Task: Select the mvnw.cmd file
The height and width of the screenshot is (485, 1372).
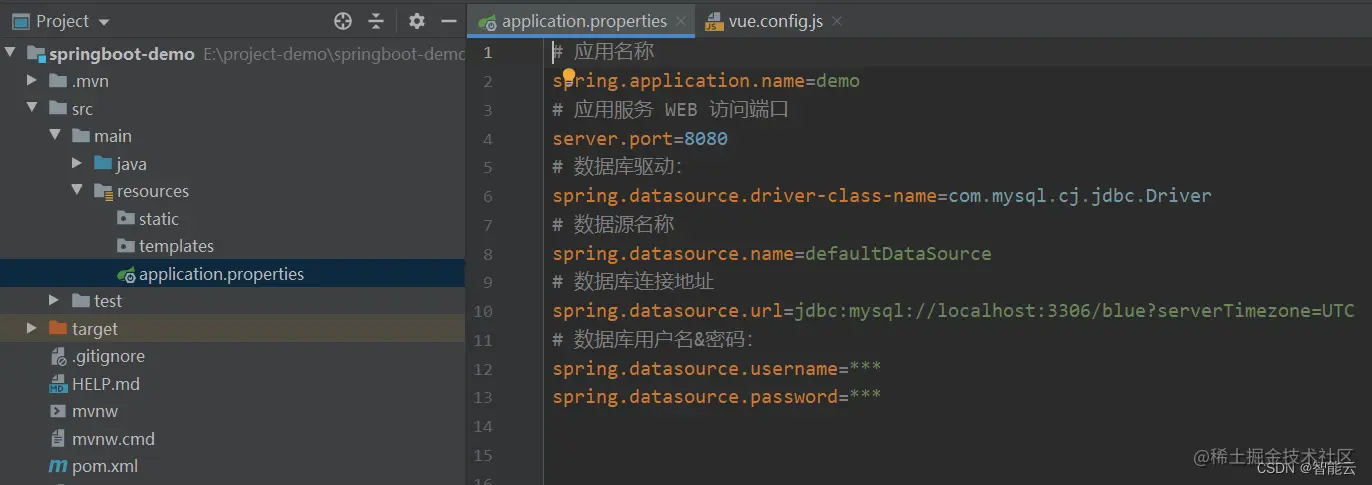Action: coord(113,439)
